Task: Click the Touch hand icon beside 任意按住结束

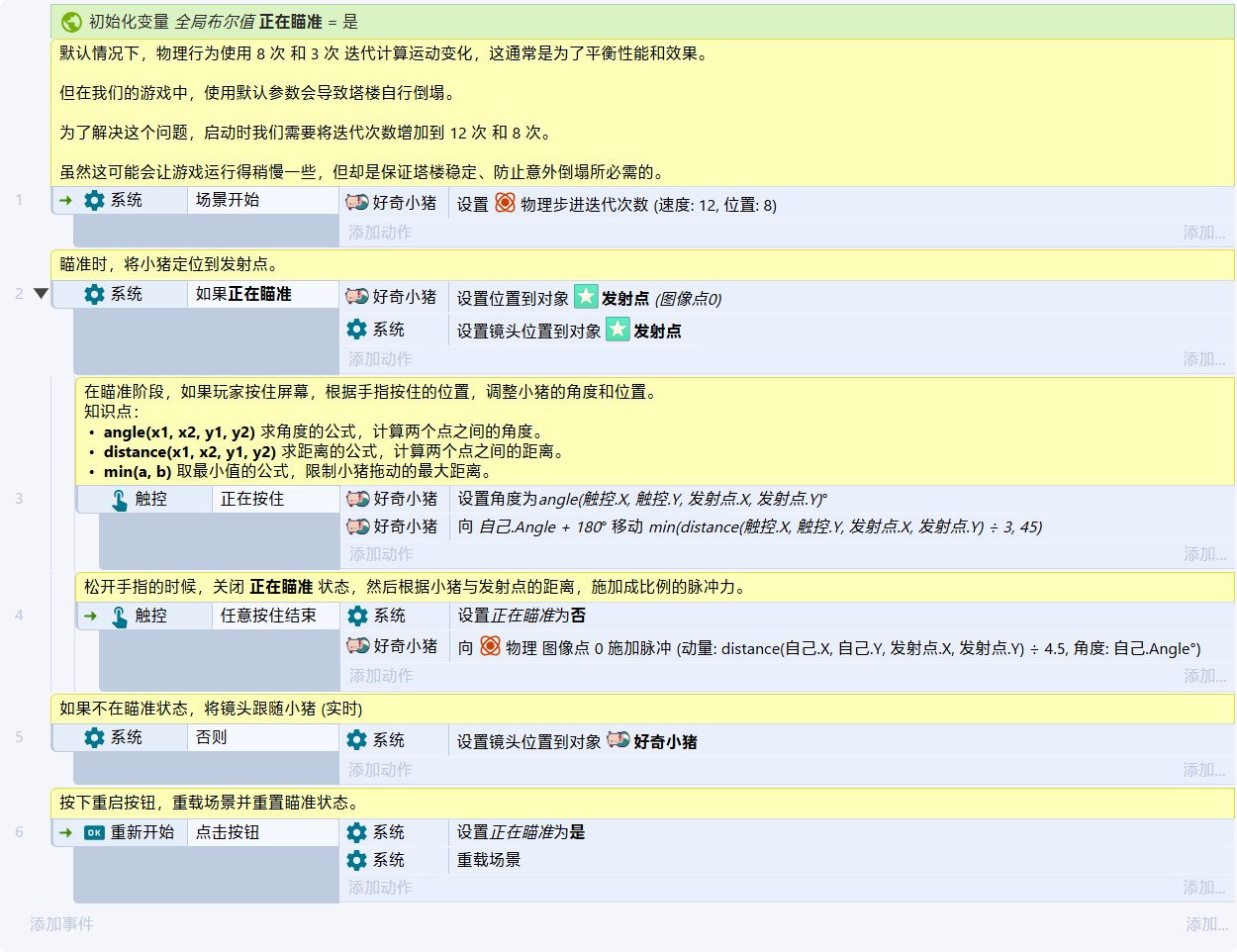Action: pyautogui.click(x=120, y=617)
